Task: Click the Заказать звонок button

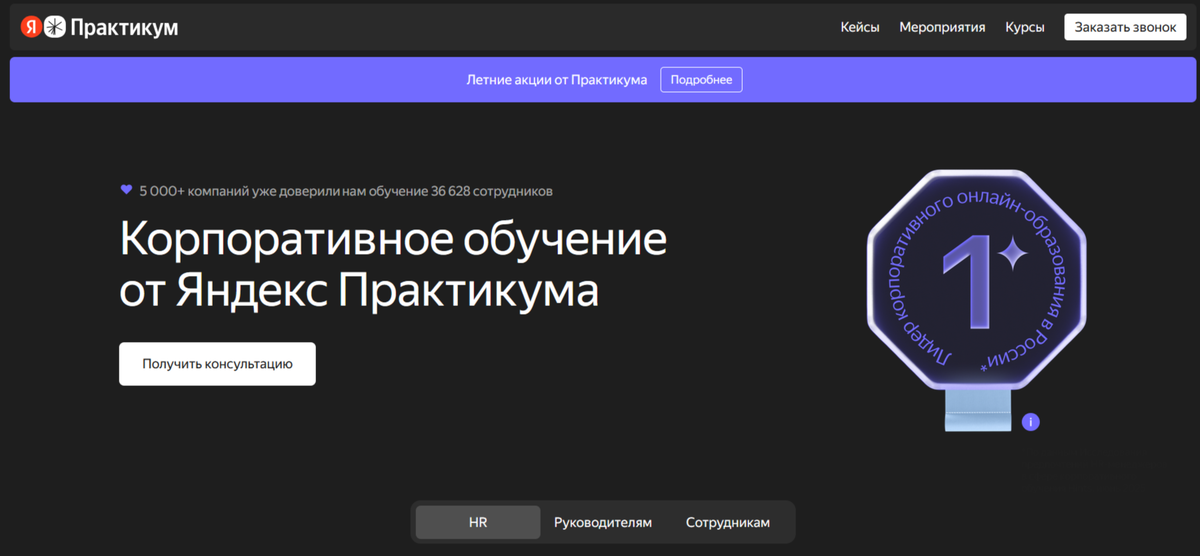Action: click(x=1125, y=27)
